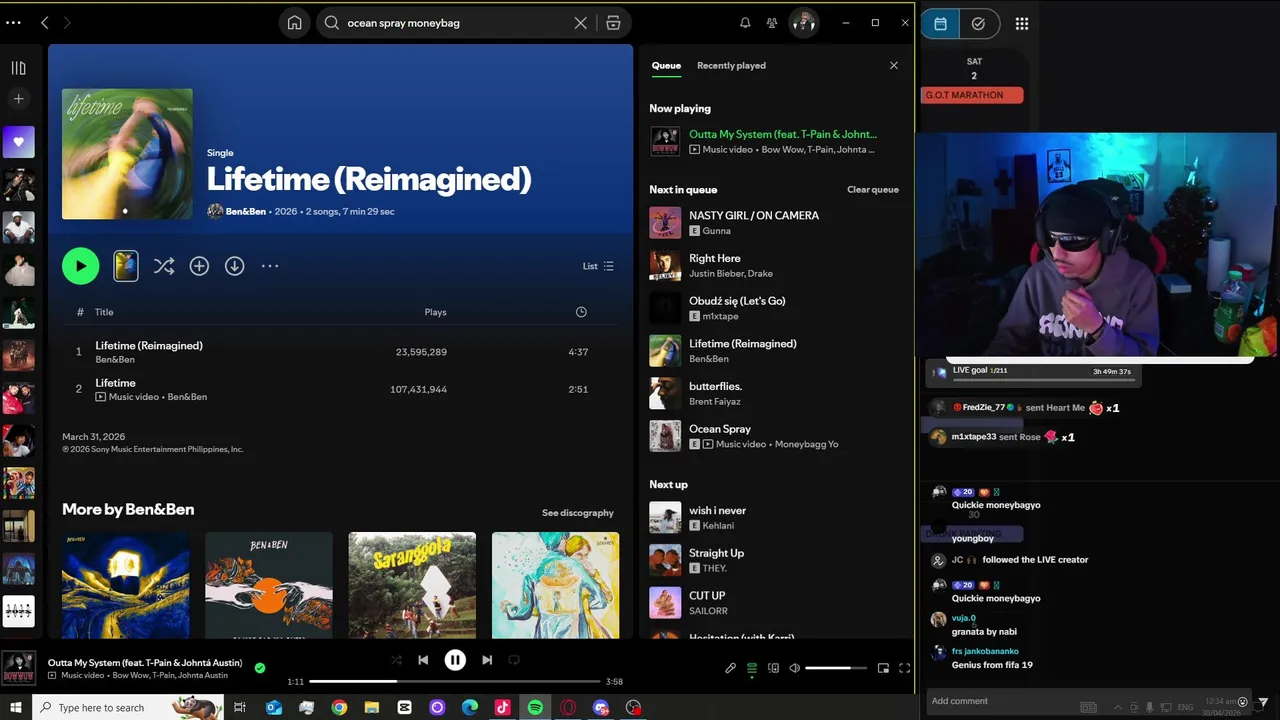This screenshot has height=720, width=1280.
Task: Open See discography link
Action: (x=578, y=513)
